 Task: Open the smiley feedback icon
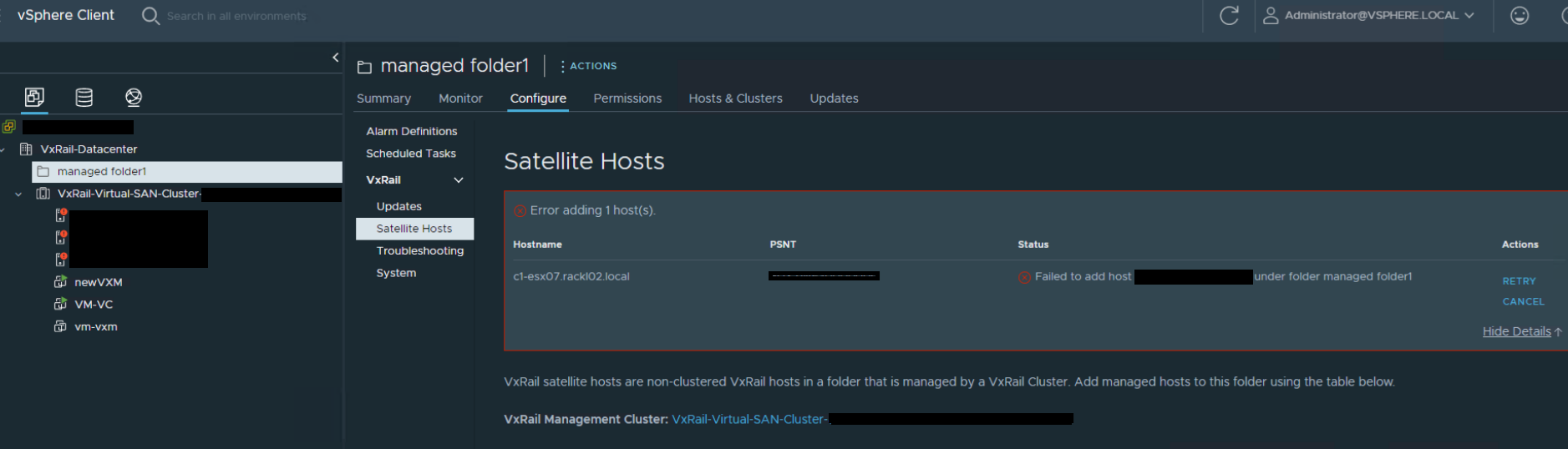1520,15
